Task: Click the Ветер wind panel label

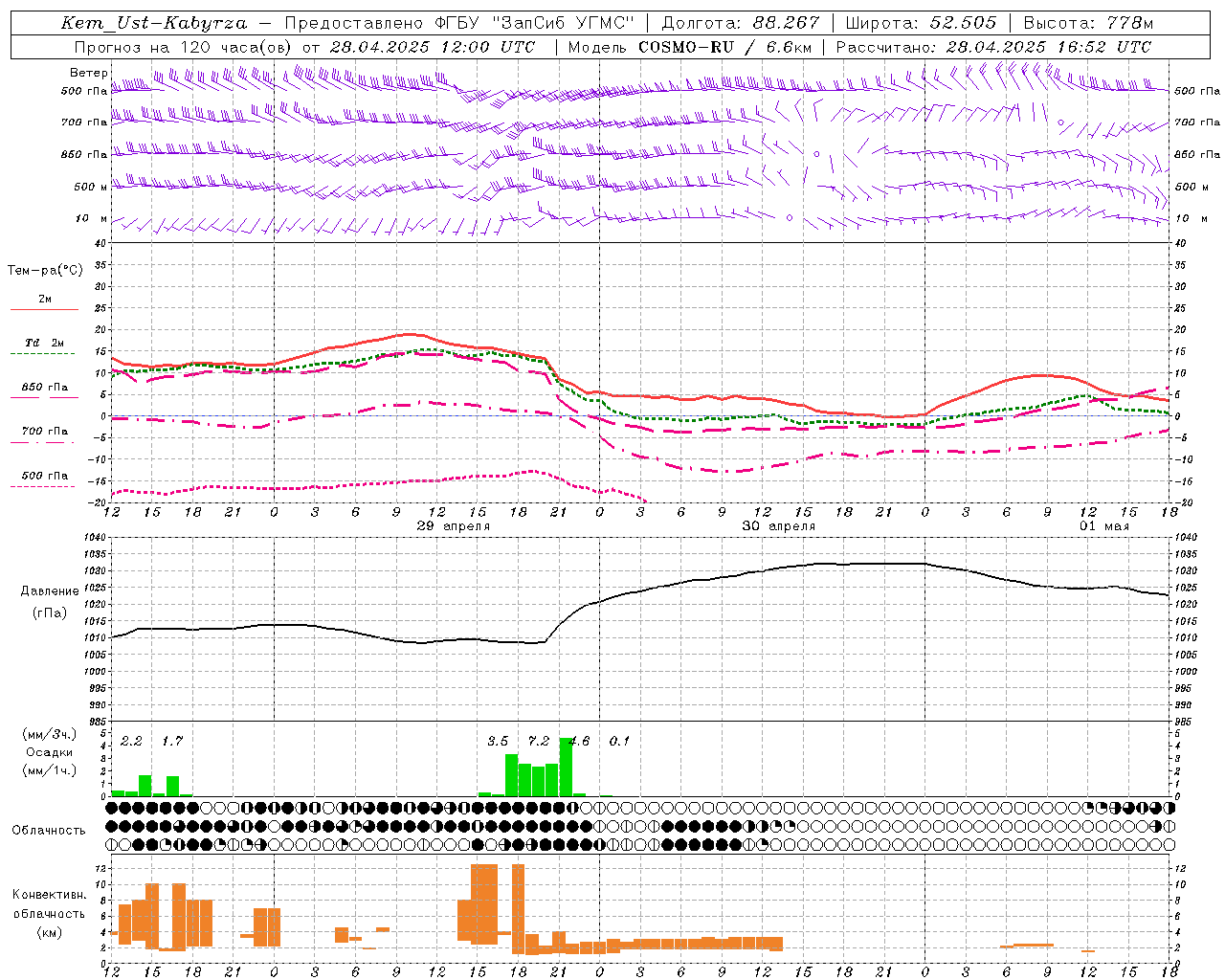Action: pyautogui.click(x=88, y=73)
